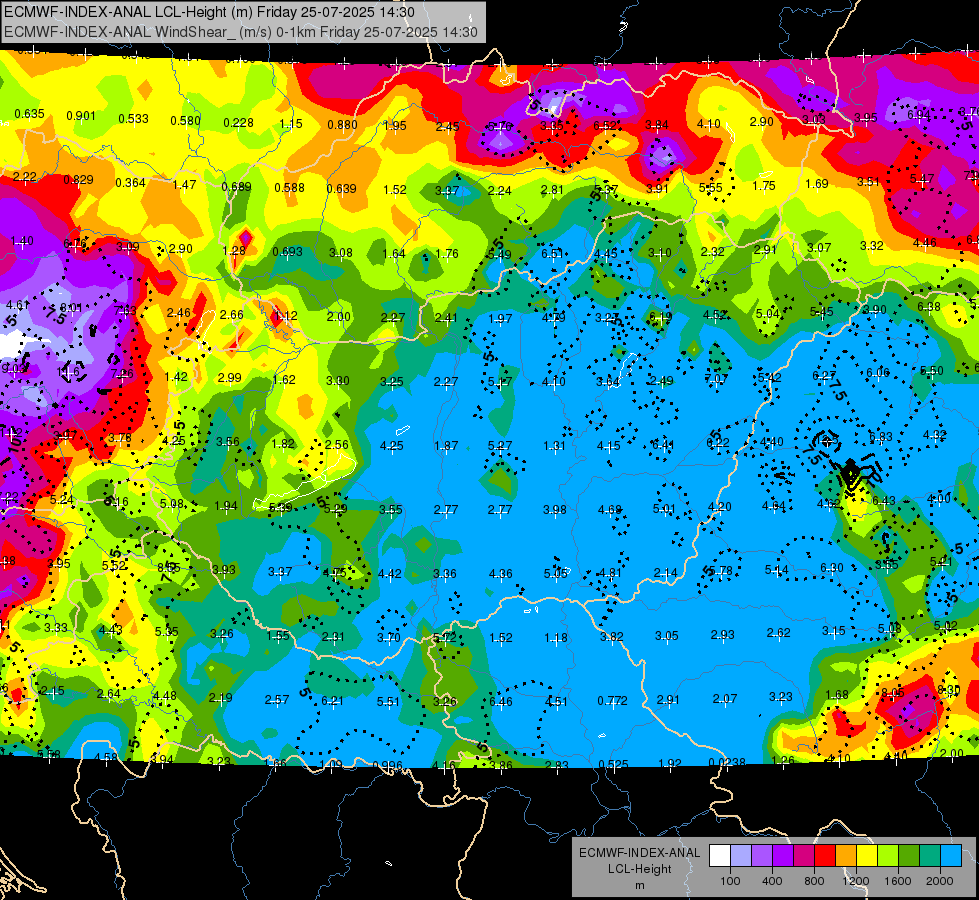Click wind shear value '0.533'
The width and height of the screenshot is (979, 900).
coord(134,119)
